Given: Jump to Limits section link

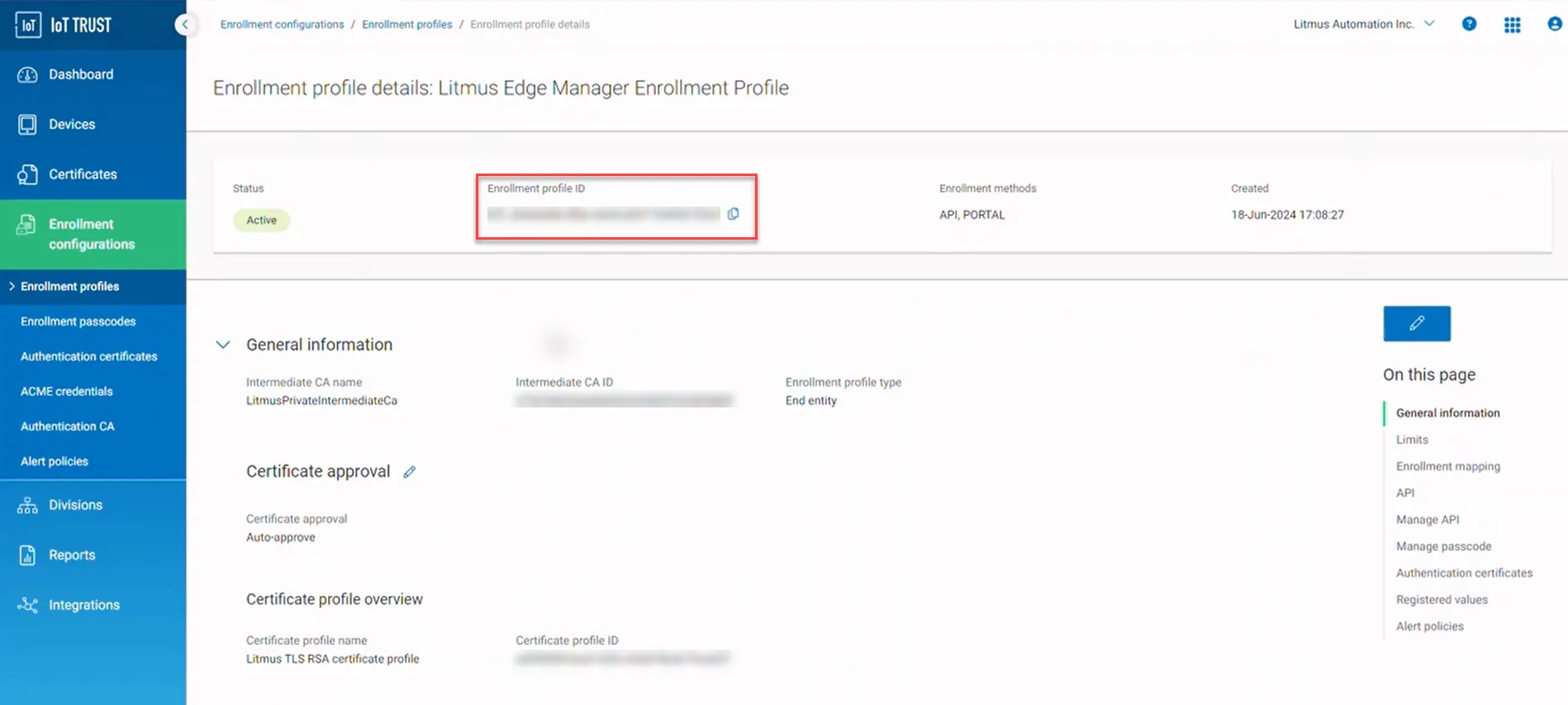Looking at the screenshot, I should [x=1412, y=440].
